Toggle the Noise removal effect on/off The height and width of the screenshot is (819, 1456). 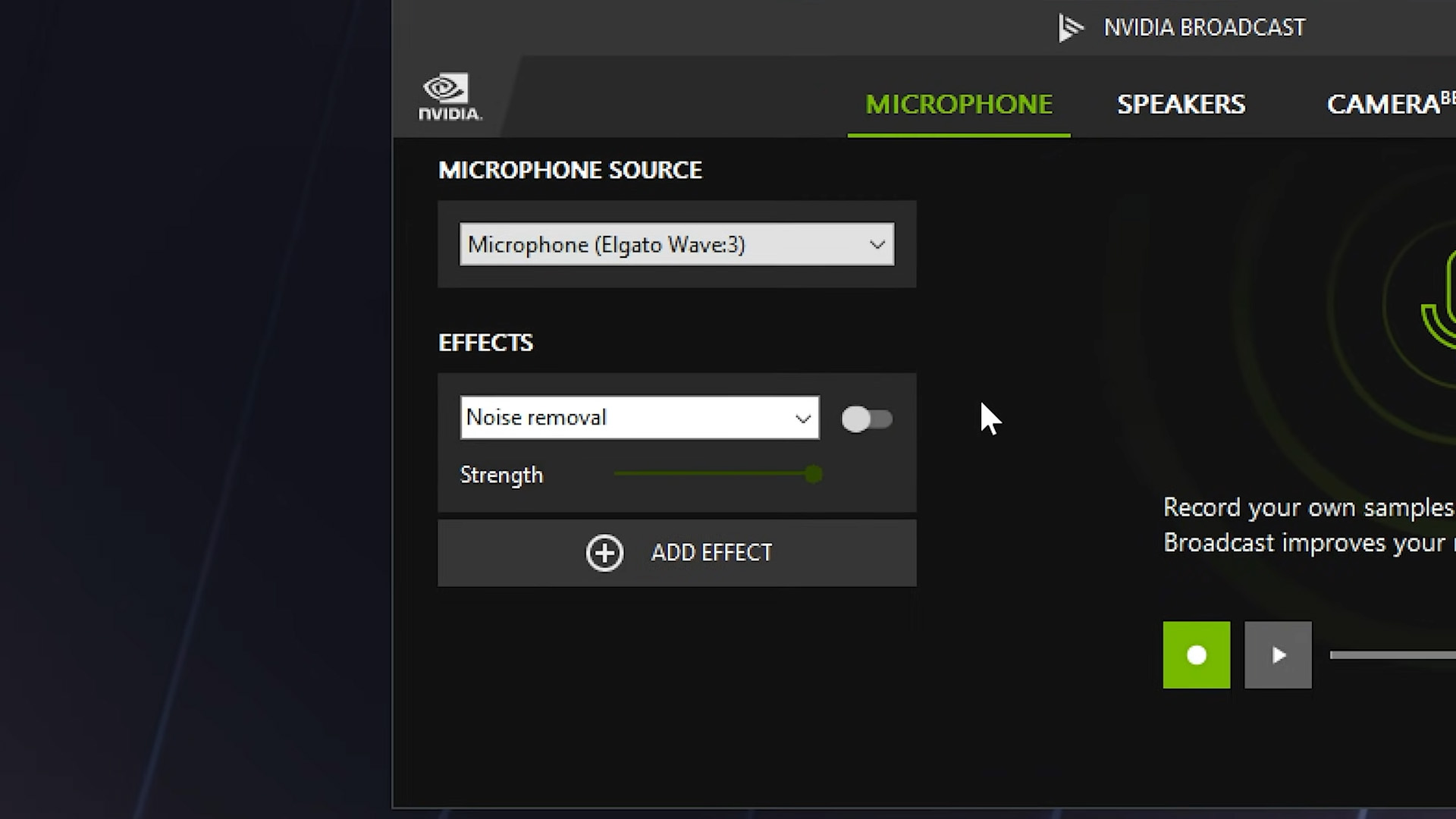coord(866,418)
